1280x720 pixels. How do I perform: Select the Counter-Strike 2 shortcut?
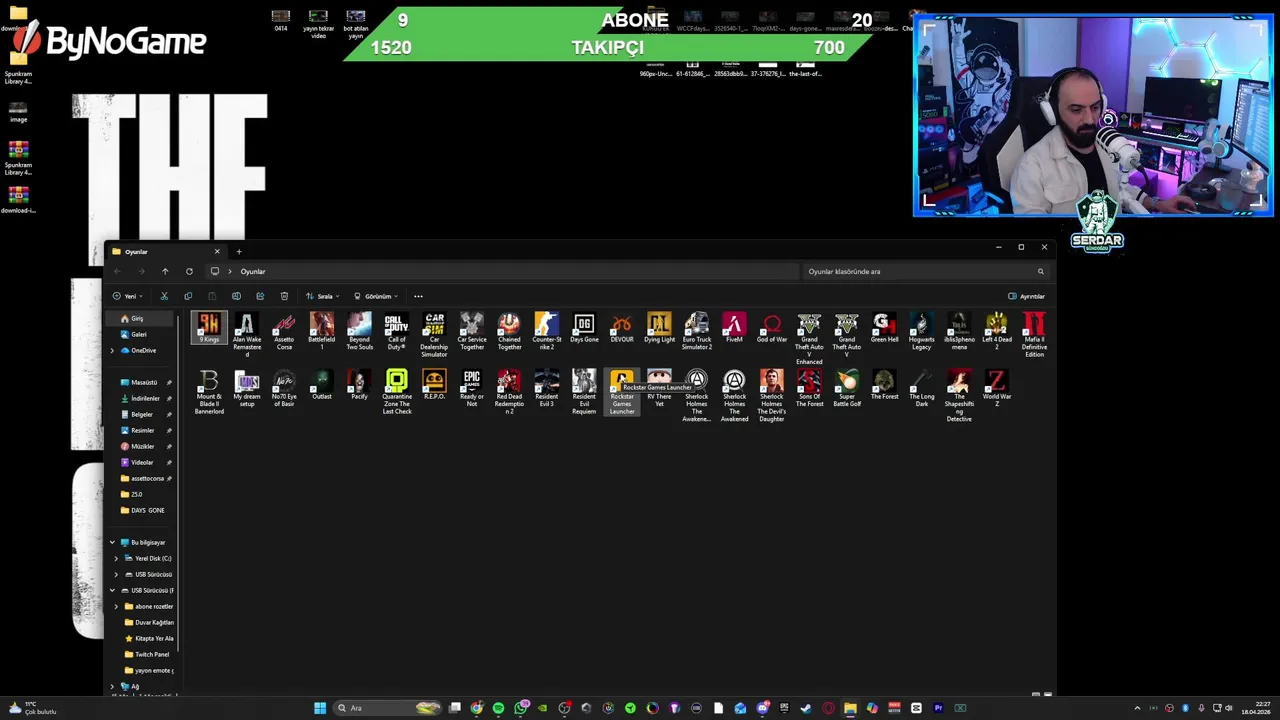(546, 332)
